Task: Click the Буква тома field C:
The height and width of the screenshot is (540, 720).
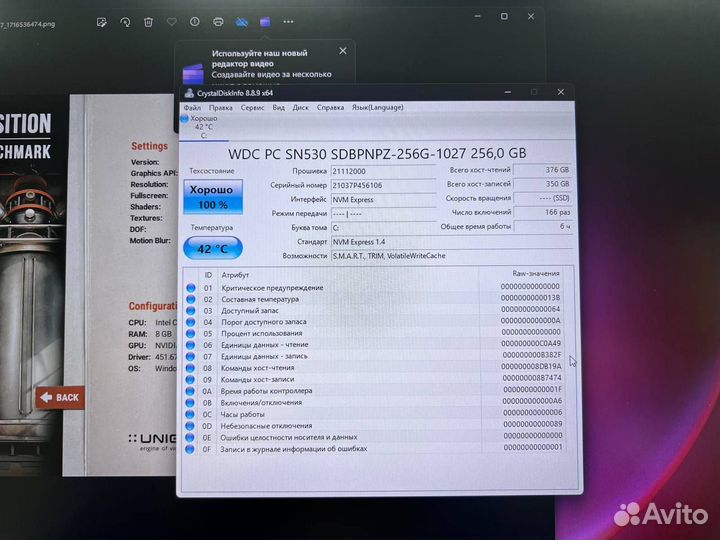Action: click(x=382, y=228)
